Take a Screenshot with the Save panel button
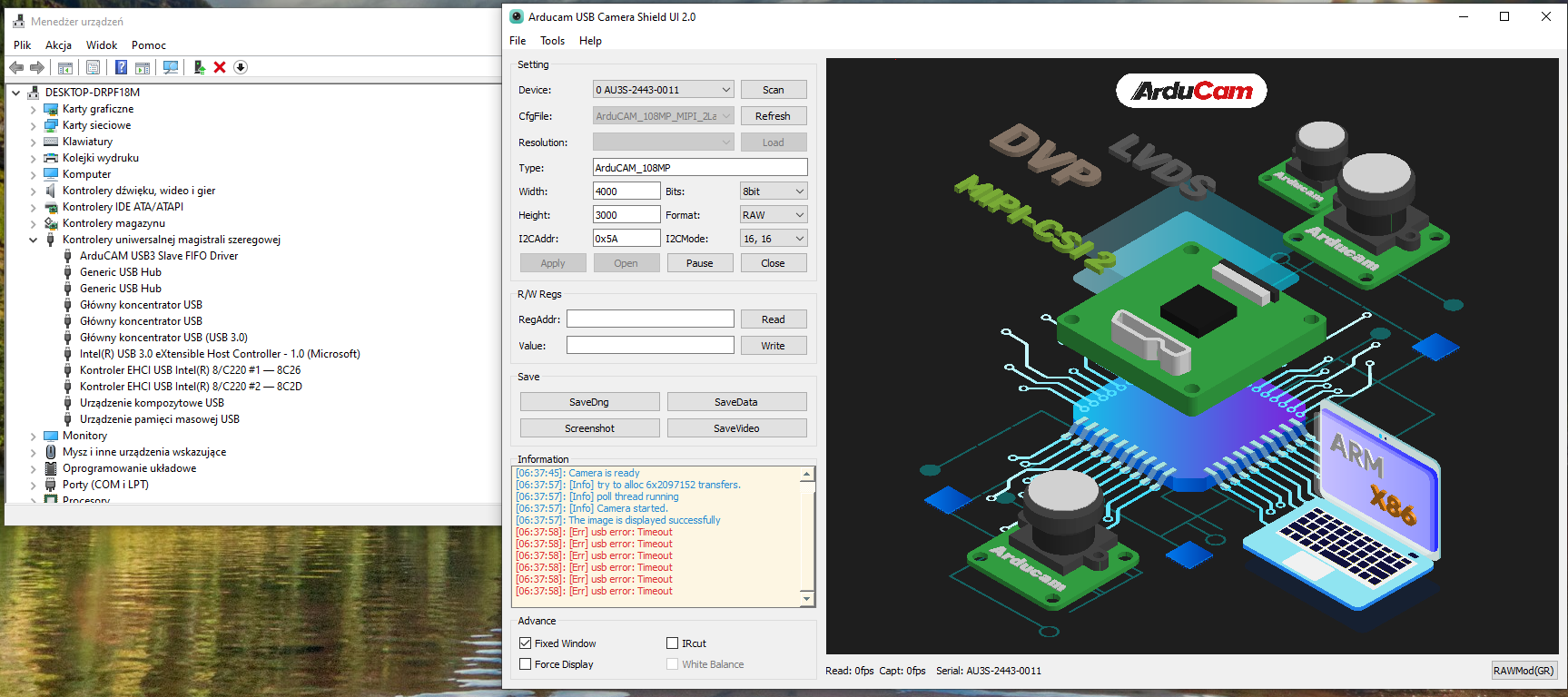Viewport: 1568px width, 697px height. 590,428
